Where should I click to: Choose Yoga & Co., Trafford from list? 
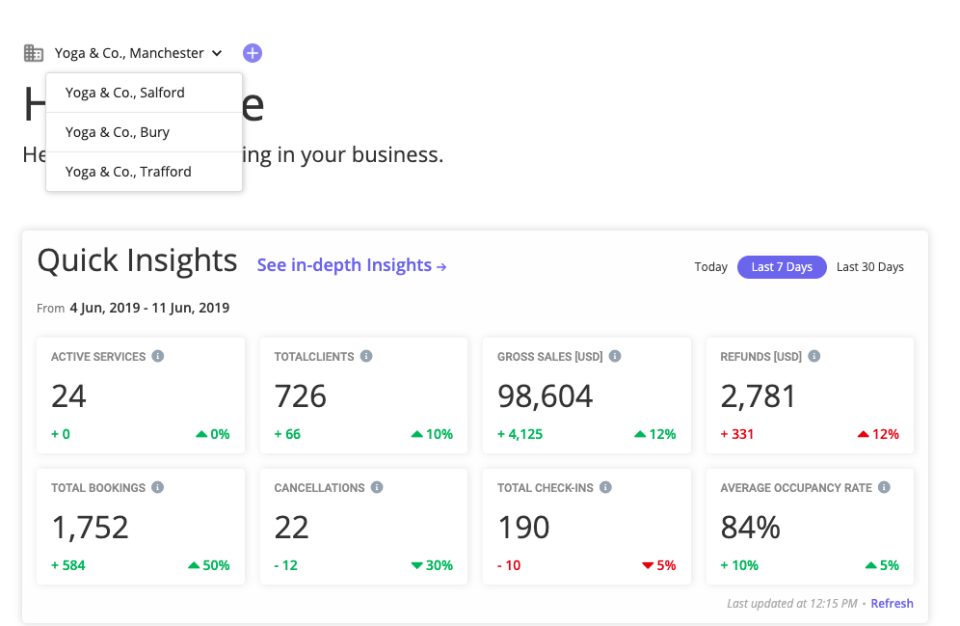[x=128, y=172]
